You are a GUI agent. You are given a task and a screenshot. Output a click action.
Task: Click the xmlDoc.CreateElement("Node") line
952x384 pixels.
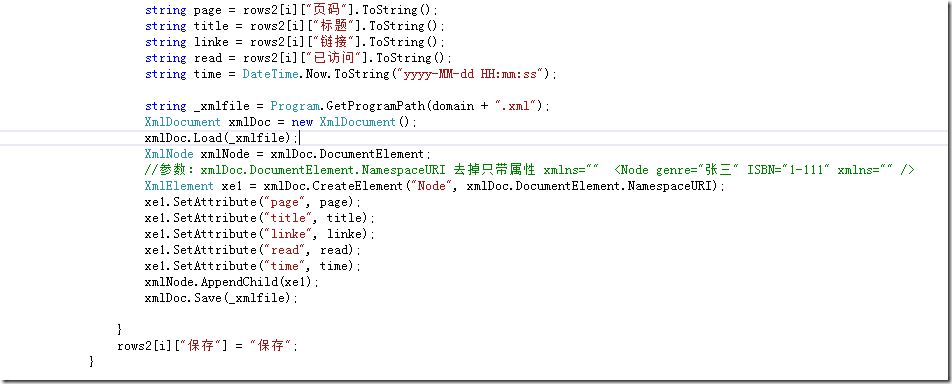[435, 186]
